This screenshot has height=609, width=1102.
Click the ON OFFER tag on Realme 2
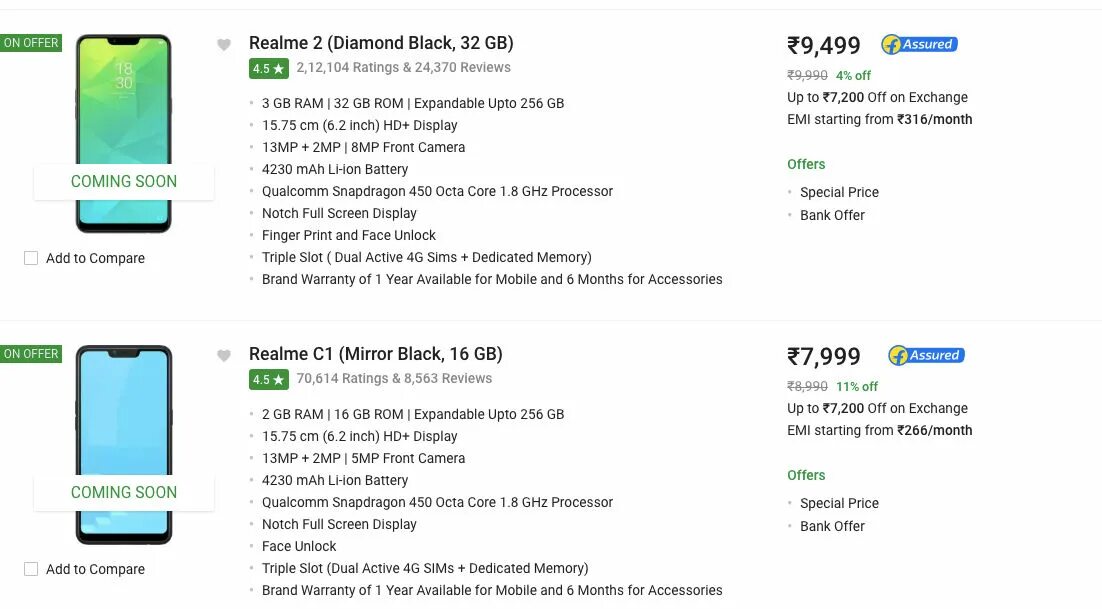31,43
